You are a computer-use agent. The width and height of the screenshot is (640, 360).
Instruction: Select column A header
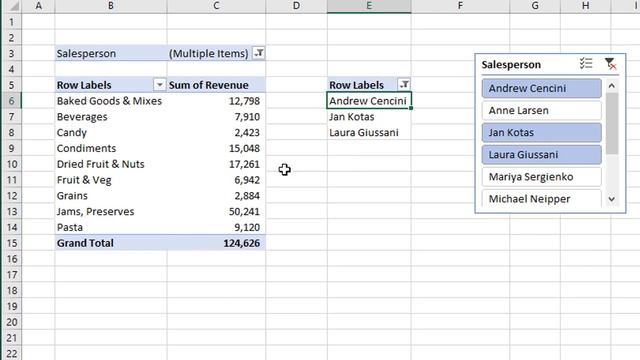[x=38, y=6]
